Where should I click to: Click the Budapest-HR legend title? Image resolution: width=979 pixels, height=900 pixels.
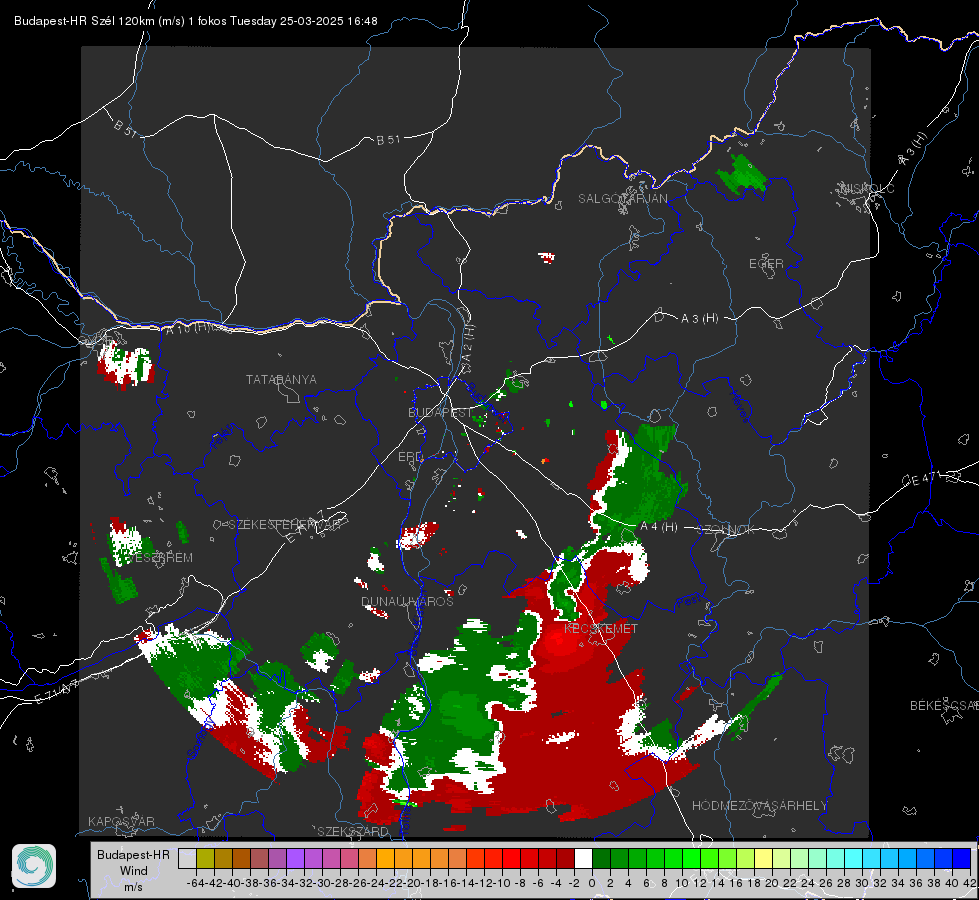134,854
